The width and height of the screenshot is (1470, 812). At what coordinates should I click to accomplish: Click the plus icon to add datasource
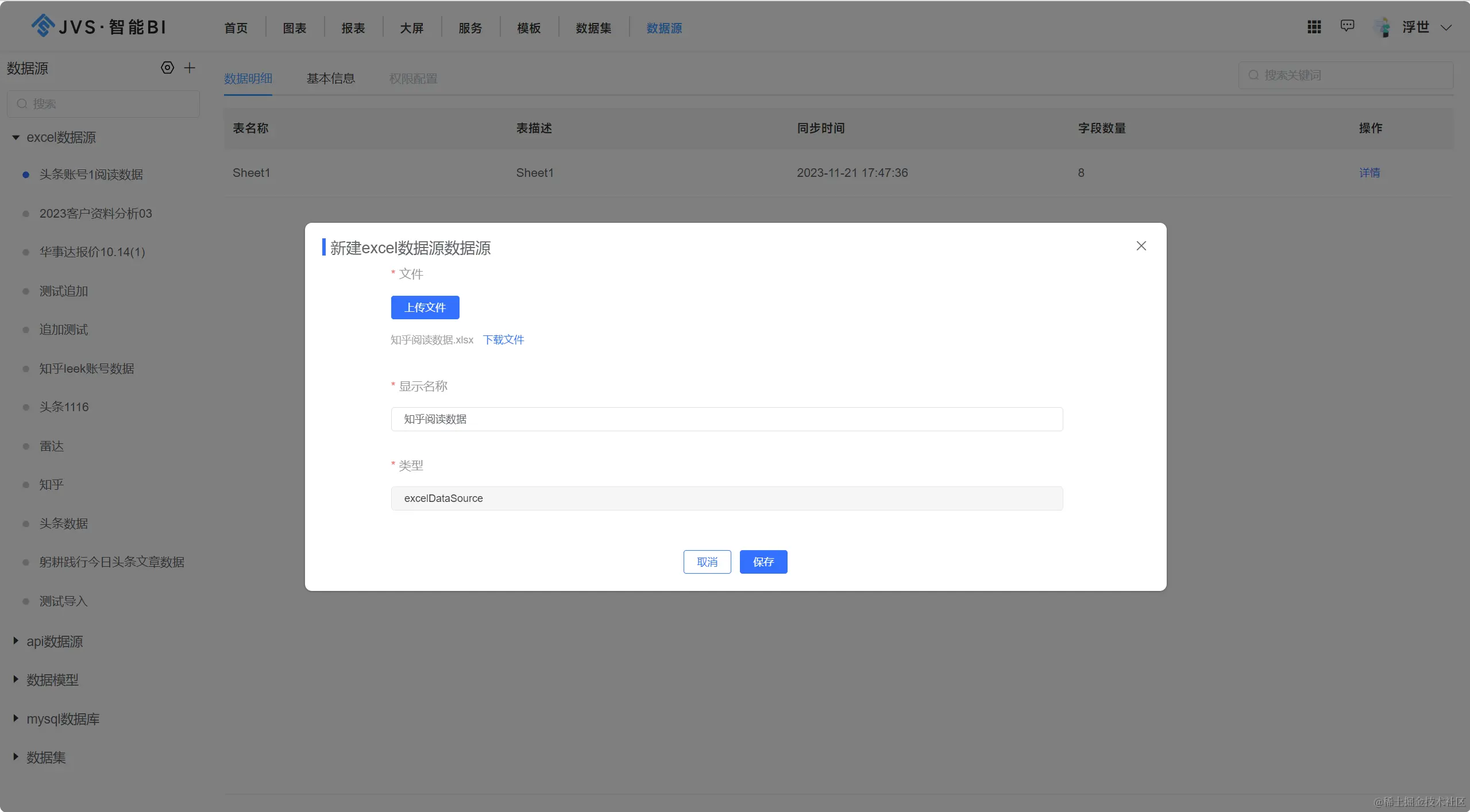click(x=190, y=68)
